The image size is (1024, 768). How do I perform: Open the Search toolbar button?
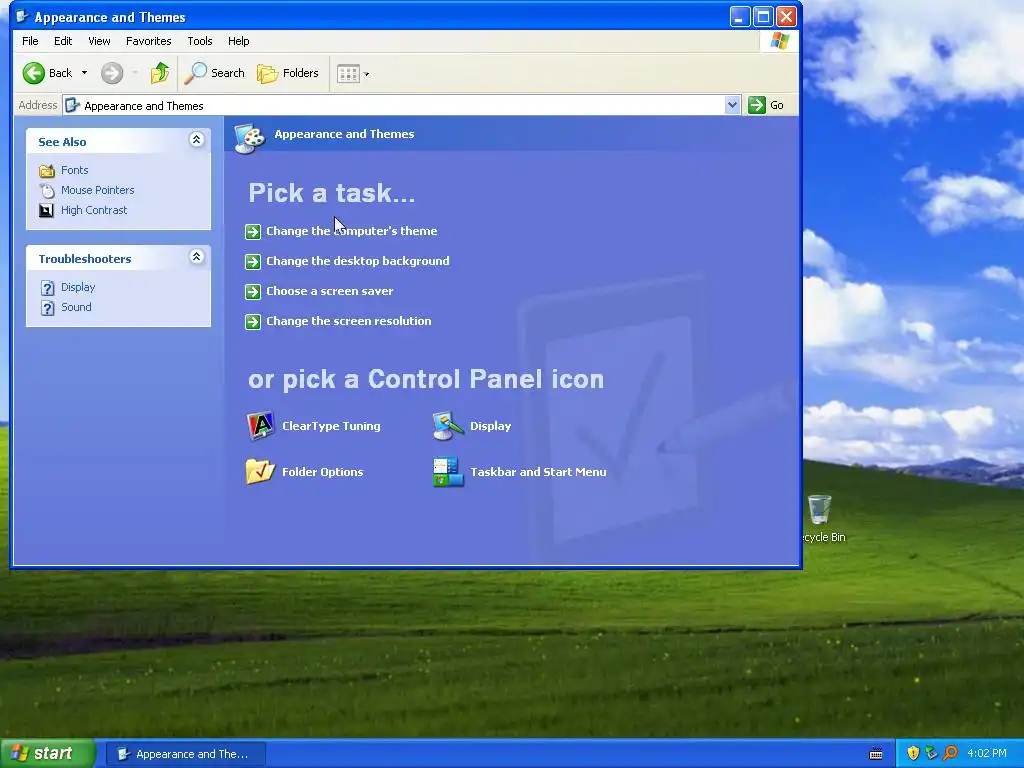214,73
